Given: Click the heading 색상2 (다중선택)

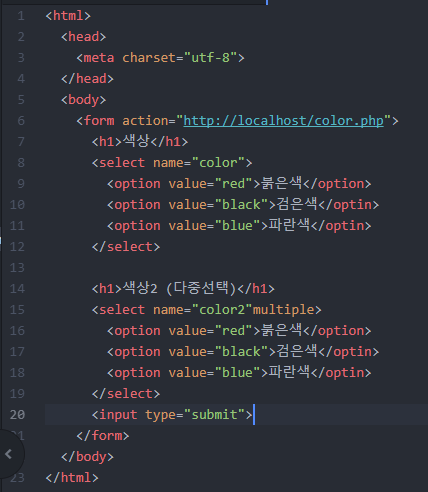Looking at the screenshot, I should pyautogui.click(x=183, y=289).
